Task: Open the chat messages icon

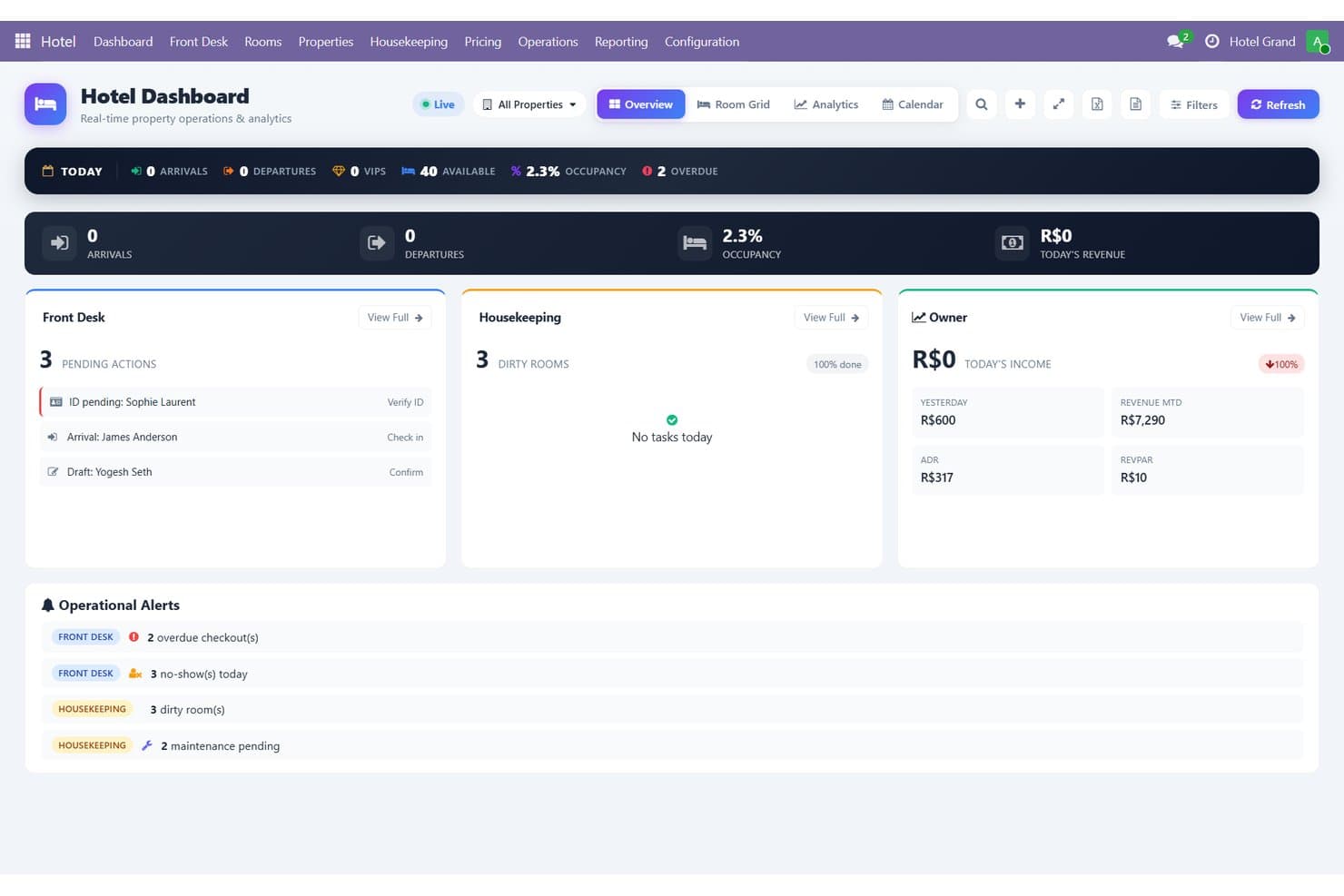Action: coord(1177,41)
